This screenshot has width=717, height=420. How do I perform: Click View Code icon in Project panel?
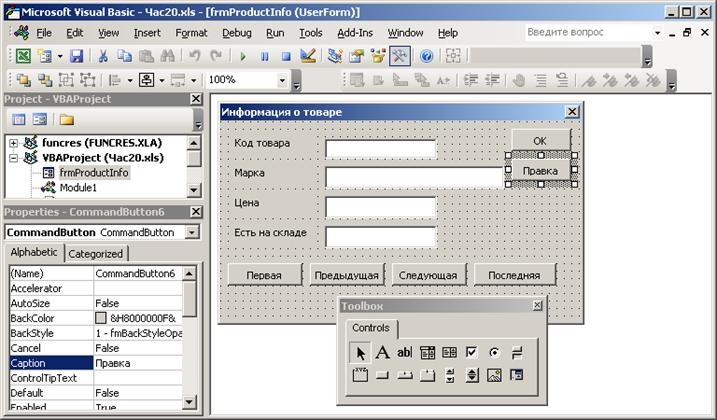[x=19, y=120]
